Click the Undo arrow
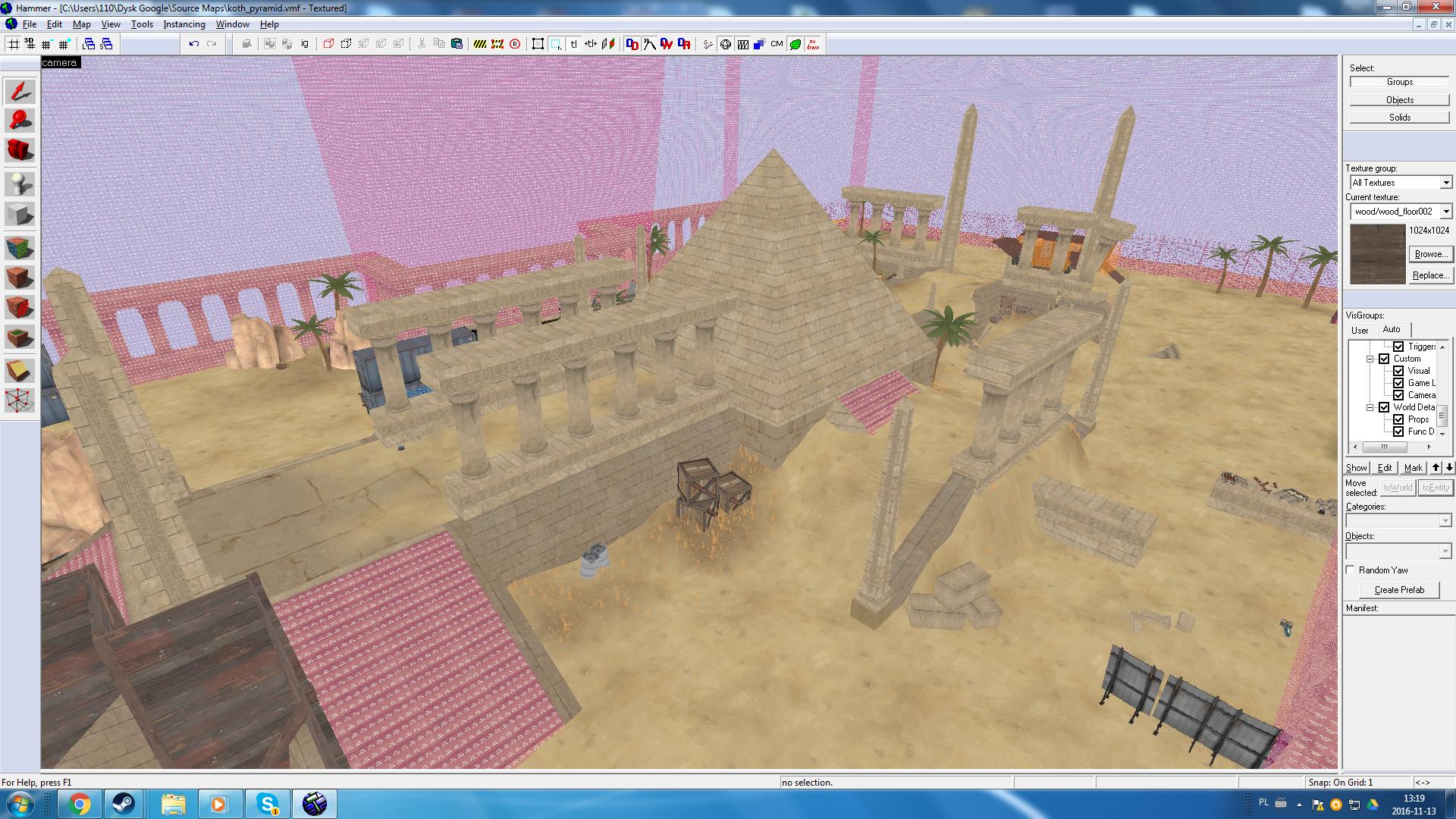 click(194, 44)
